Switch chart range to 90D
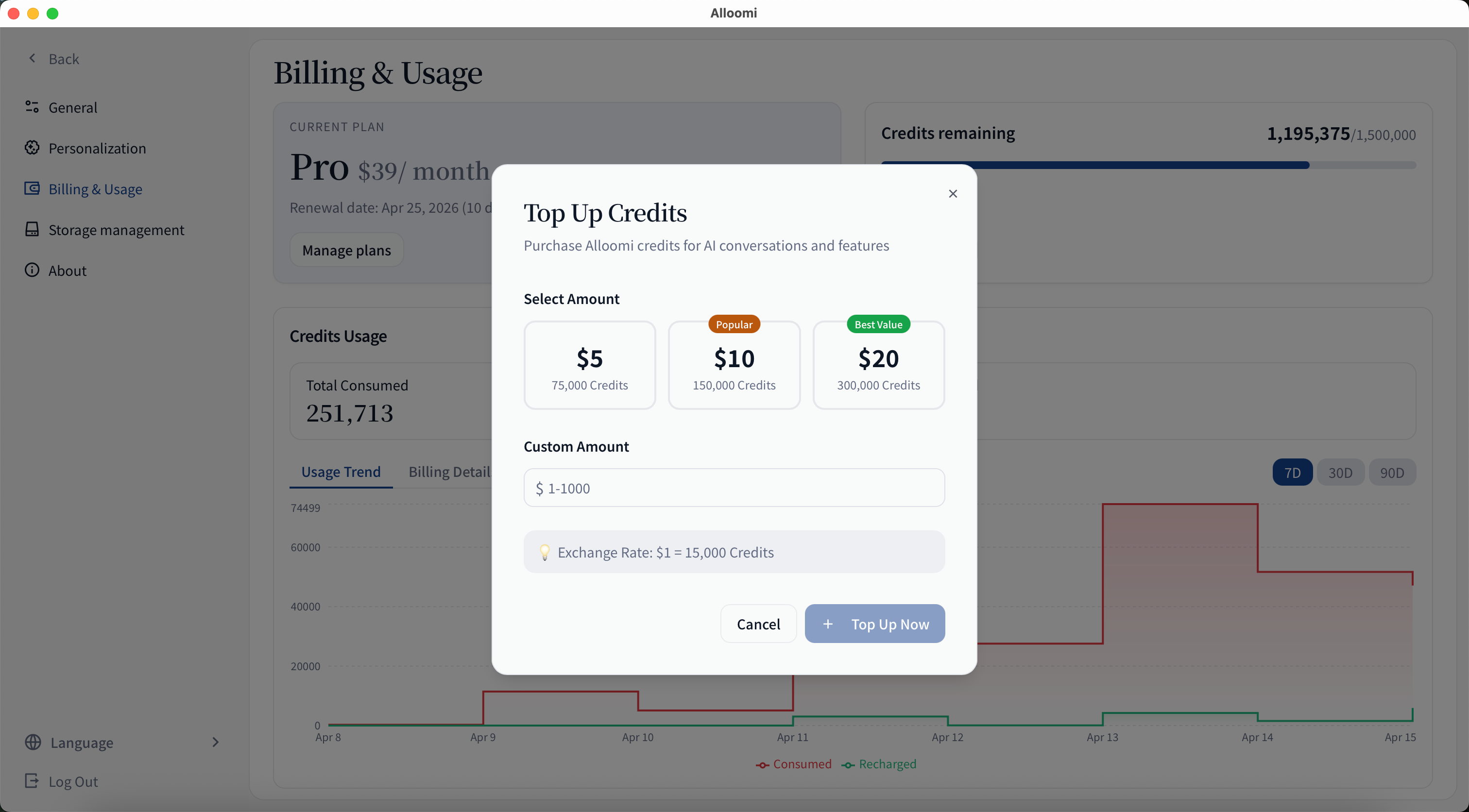The width and height of the screenshot is (1469, 812). [1391, 473]
